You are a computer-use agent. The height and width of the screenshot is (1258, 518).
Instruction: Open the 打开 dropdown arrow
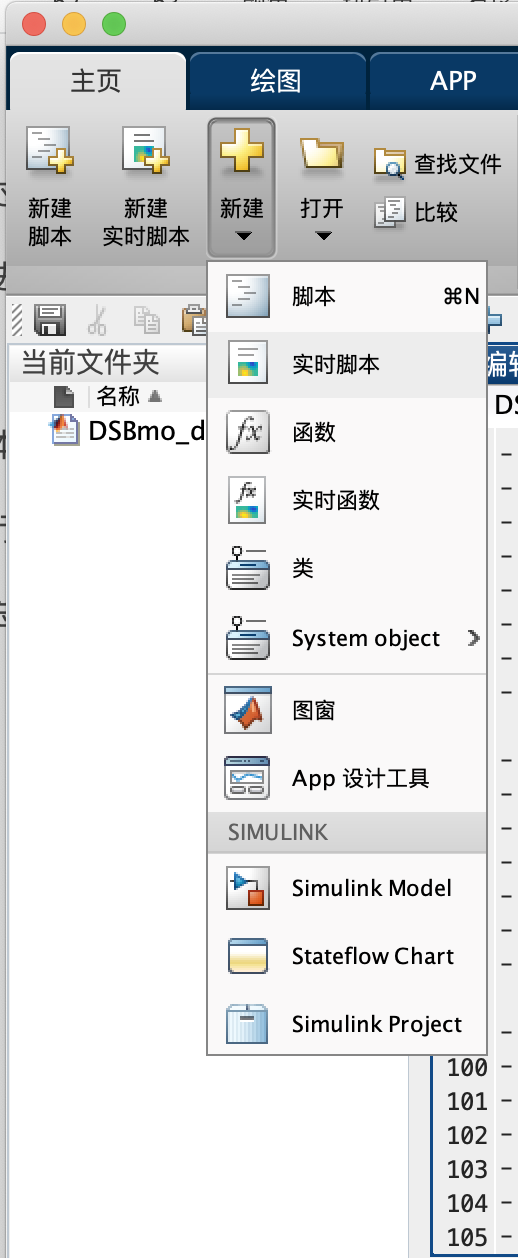(x=322, y=237)
